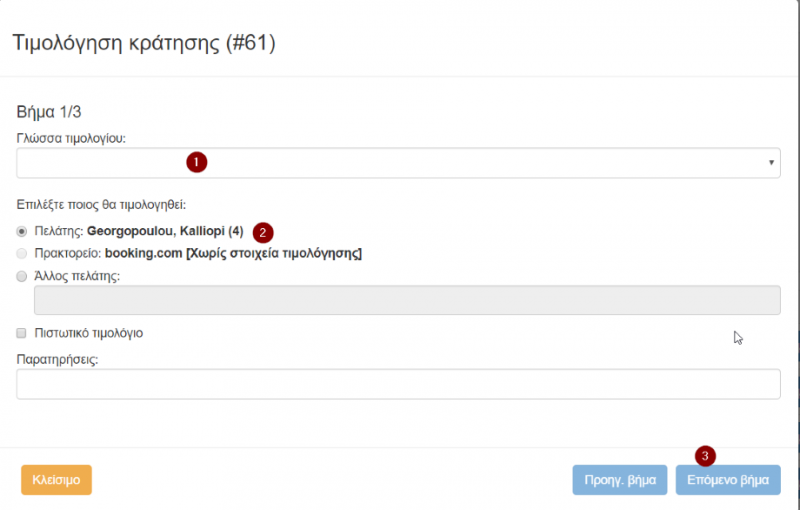Click the Τιμολόγηση κράτησης (#61) dialog title
This screenshot has width=800, height=510.
[143, 43]
